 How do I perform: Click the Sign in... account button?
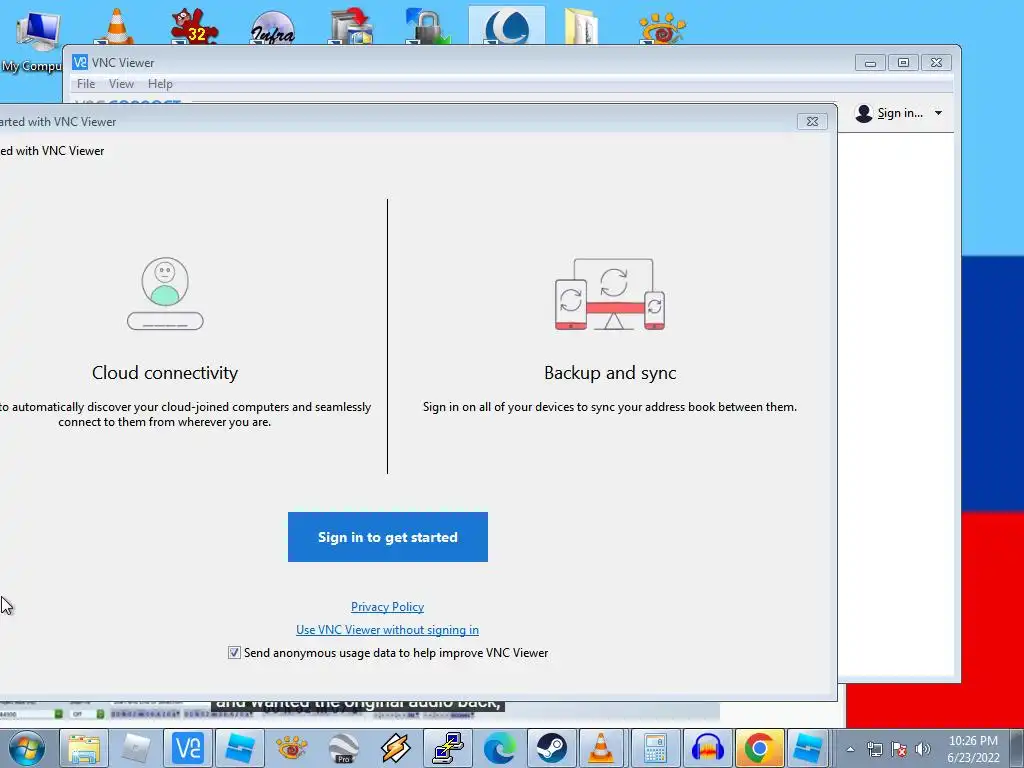[x=899, y=113]
